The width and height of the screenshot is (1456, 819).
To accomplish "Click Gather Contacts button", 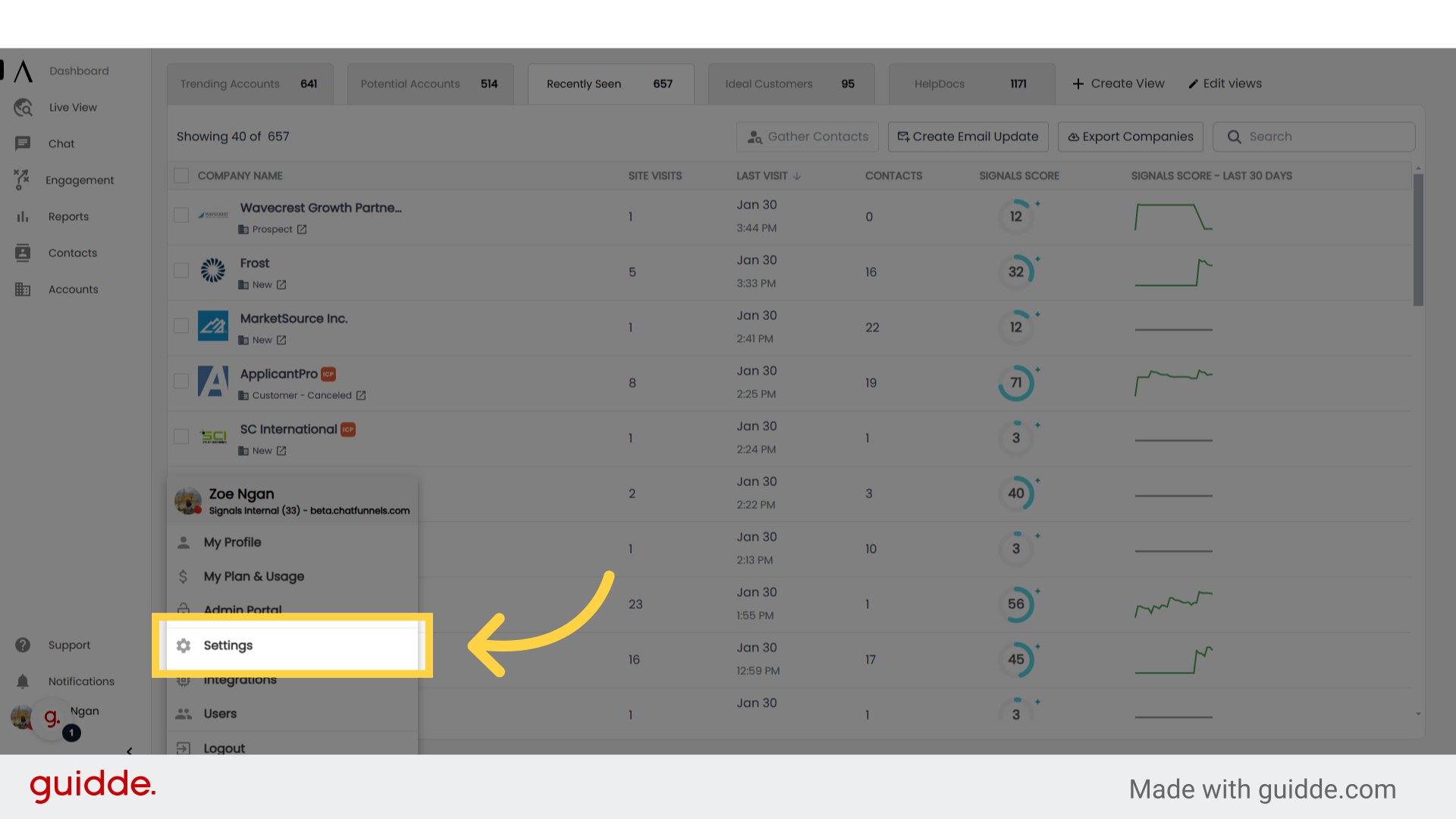I will point(808,137).
